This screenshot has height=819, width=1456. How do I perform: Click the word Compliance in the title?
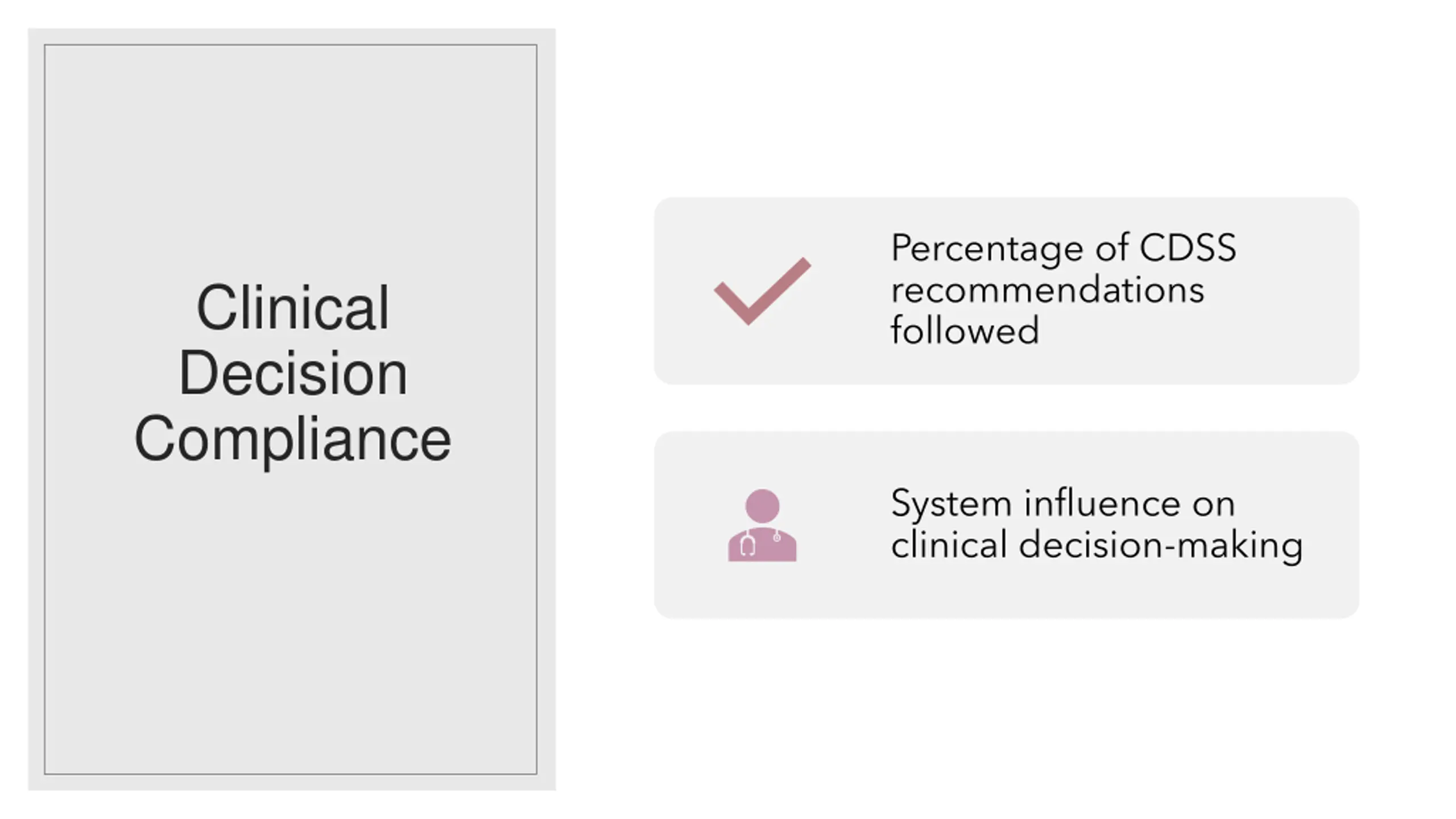(x=293, y=439)
